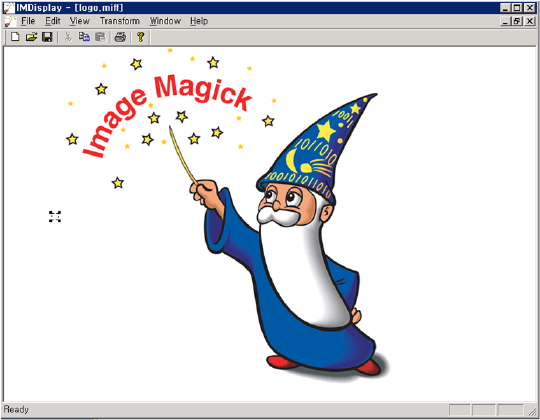Open the document system menu icon beside File
Screen dimensions: 540x420
(10, 21)
